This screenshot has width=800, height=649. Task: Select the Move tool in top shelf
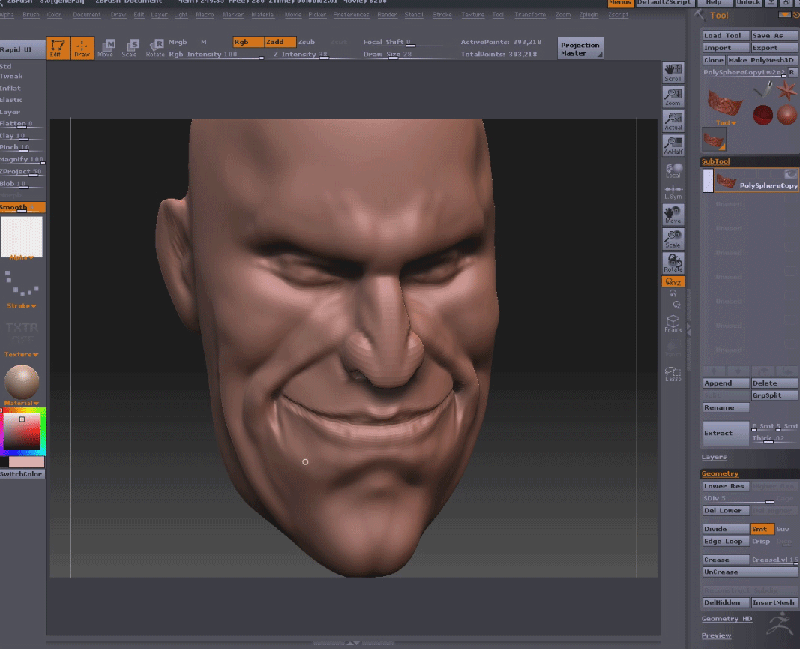click(106, 48)
